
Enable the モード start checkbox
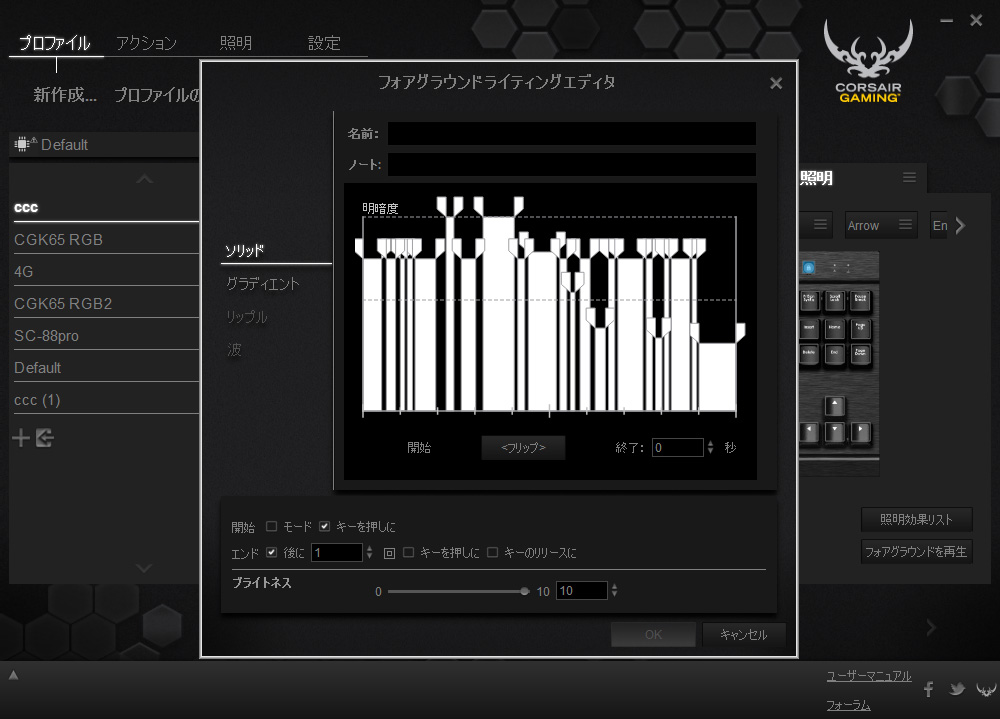pyautogui.click(x=272, y=527)
